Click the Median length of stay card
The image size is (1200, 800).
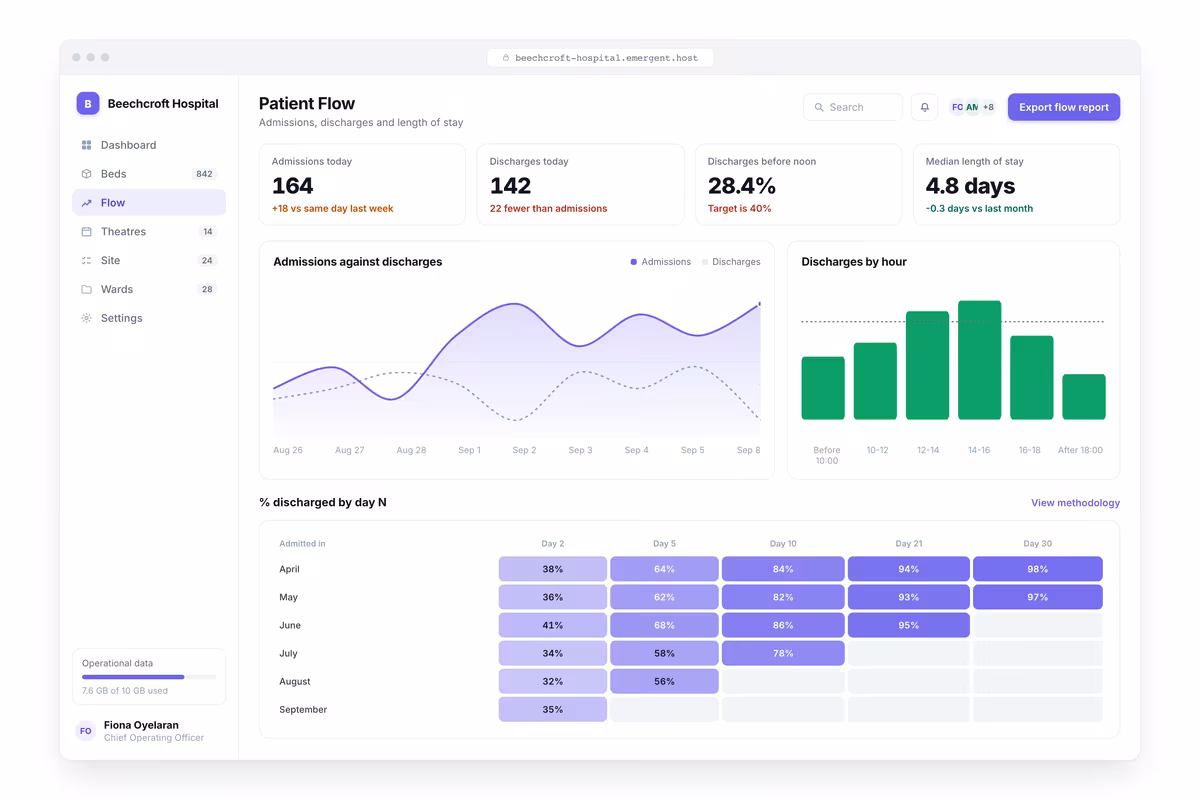click(x=1017, y=184)
